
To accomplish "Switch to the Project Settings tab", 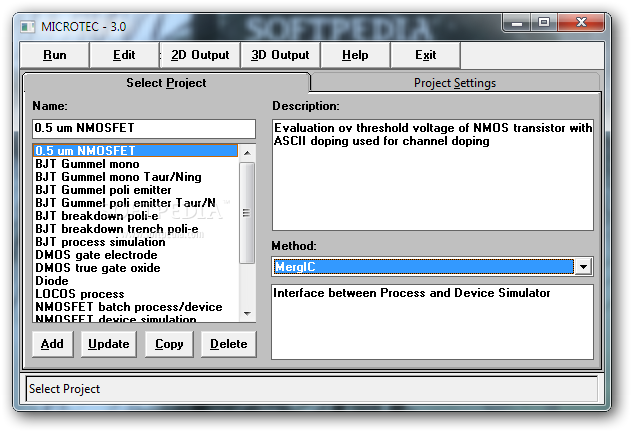I will pos(455,83).
